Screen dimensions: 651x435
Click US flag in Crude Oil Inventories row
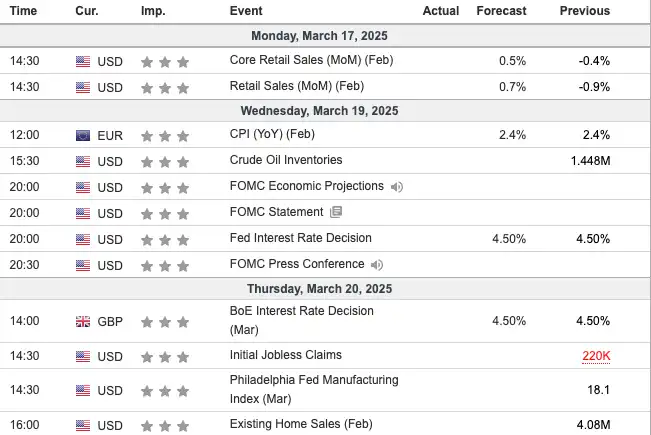[x=83, y=161]
